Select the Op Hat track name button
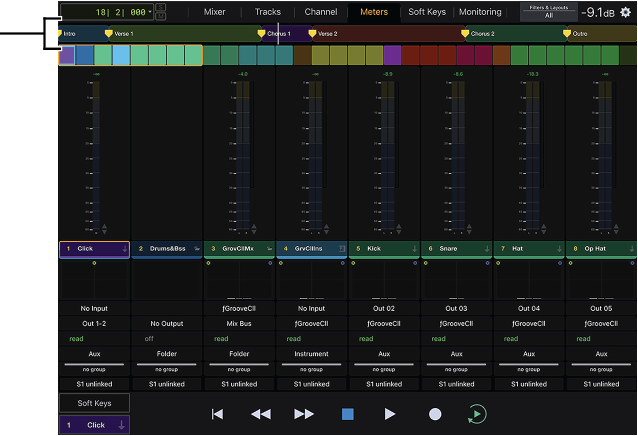The width and height of the screenshot is (638, 436). point(601,249)
